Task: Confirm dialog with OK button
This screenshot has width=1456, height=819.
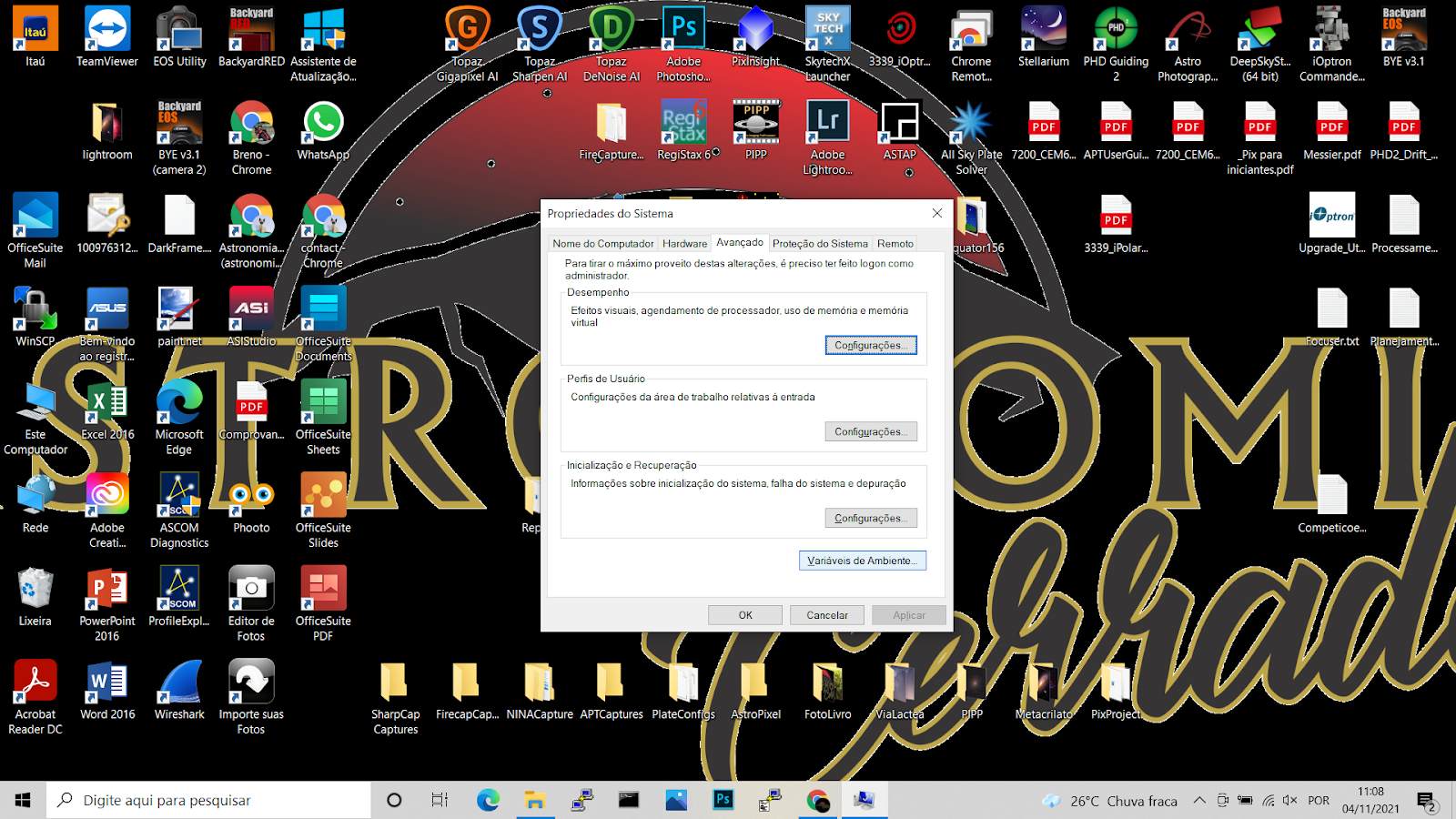Action: pyautogui.click(x=745, y=615)
